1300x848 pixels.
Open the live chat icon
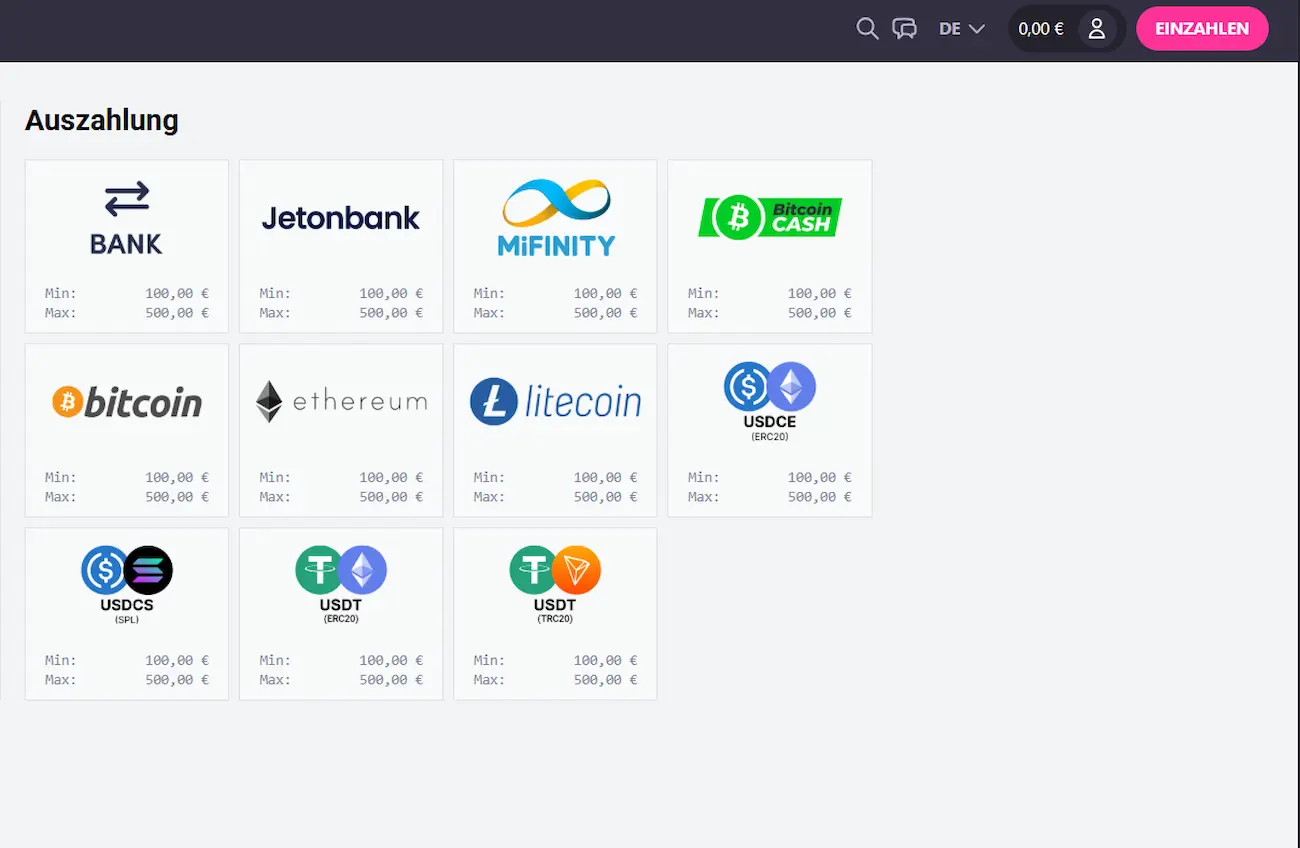(x=904, y=29)
